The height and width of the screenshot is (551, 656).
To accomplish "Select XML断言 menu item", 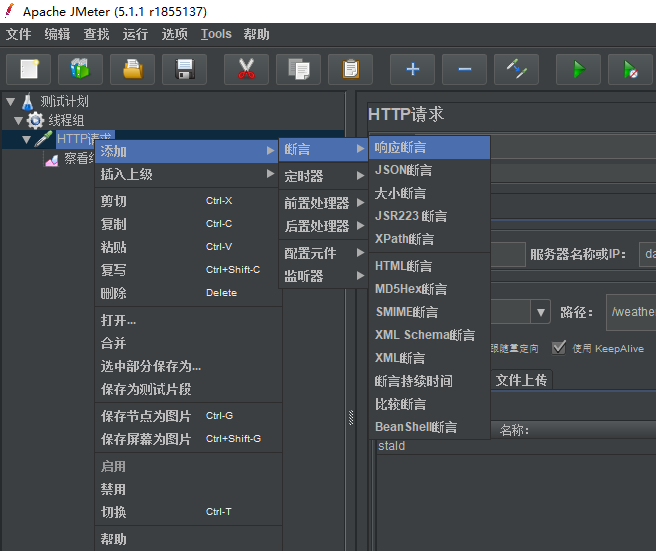I will pyautogui.click(x=429, y=358).
